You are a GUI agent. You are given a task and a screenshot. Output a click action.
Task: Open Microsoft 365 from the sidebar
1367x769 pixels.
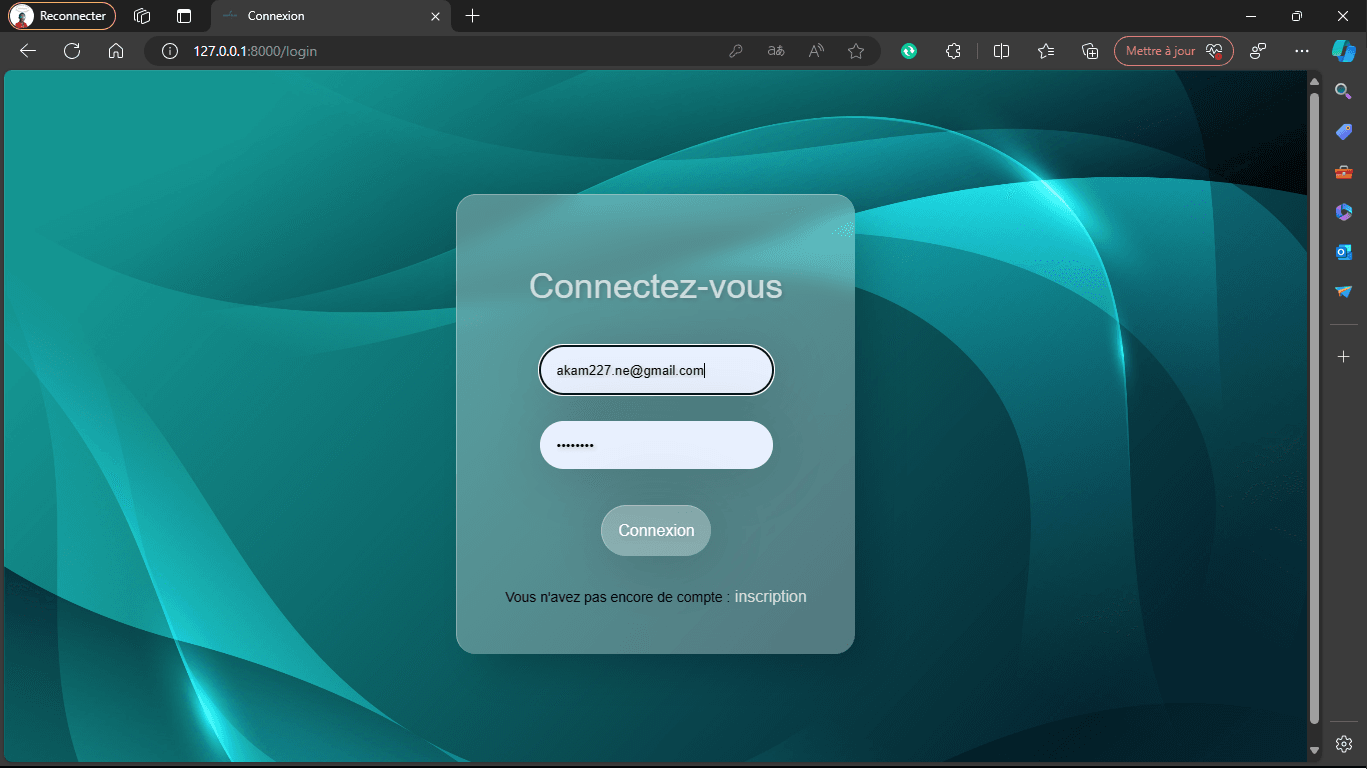(1344, 212)
